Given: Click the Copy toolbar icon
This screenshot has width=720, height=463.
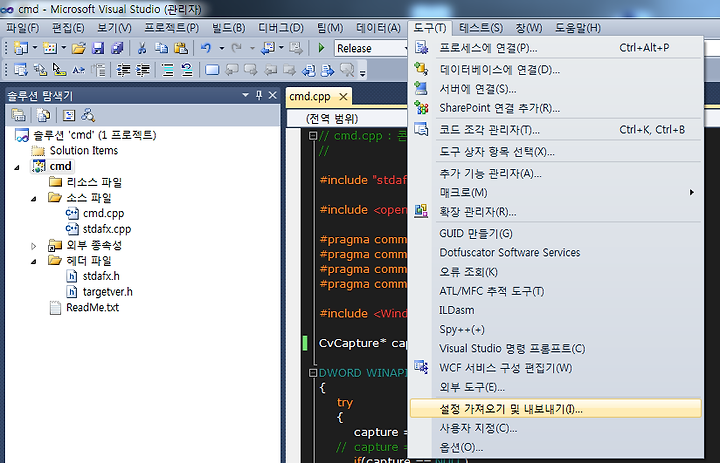Looking at the screenshot, I should point(161,48).
